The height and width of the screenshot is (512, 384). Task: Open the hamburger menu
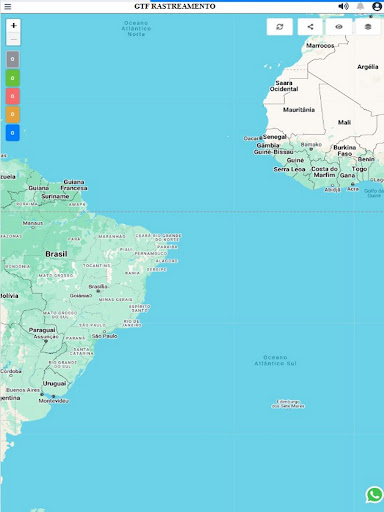(8, 7)
